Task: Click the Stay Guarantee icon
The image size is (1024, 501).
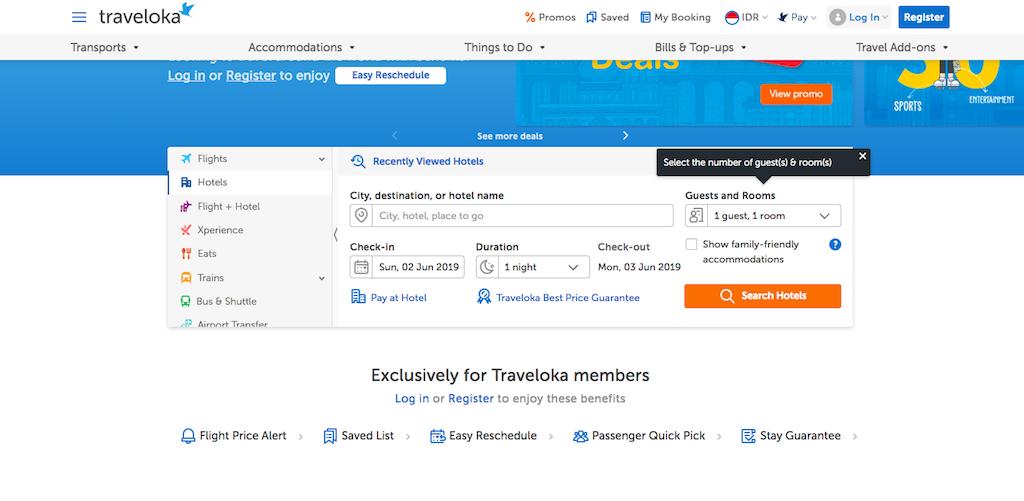Action: click(x=748, y=436)
